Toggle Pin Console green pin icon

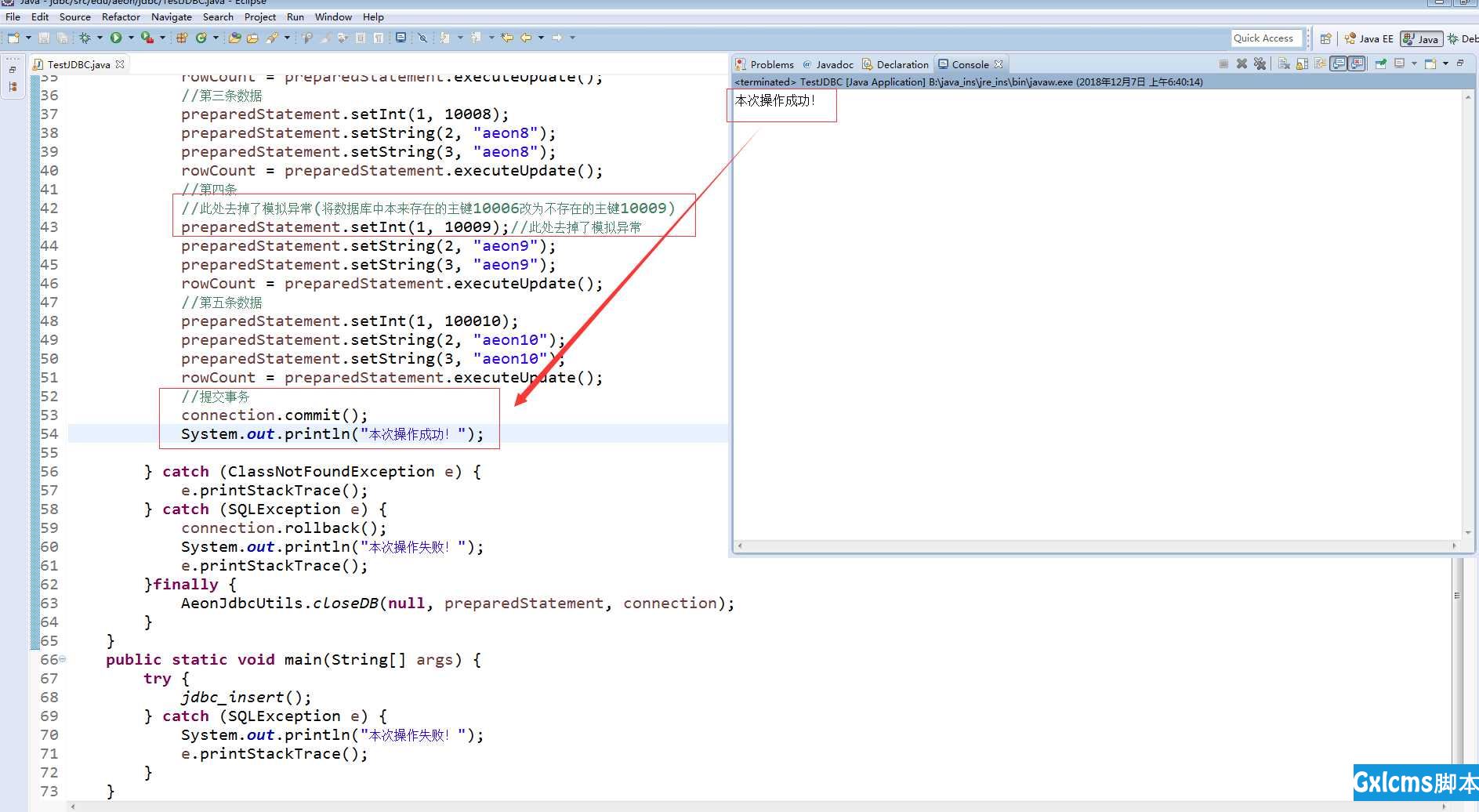[1381, 63]
